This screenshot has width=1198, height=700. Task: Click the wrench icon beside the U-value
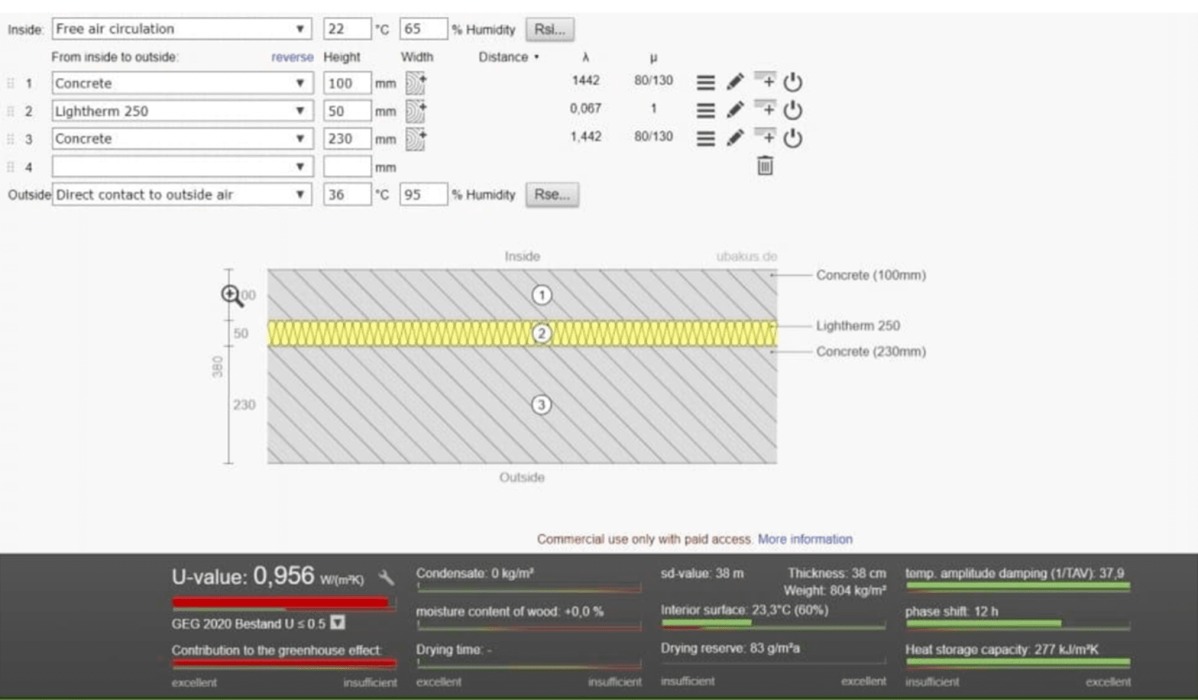point(387,577)
